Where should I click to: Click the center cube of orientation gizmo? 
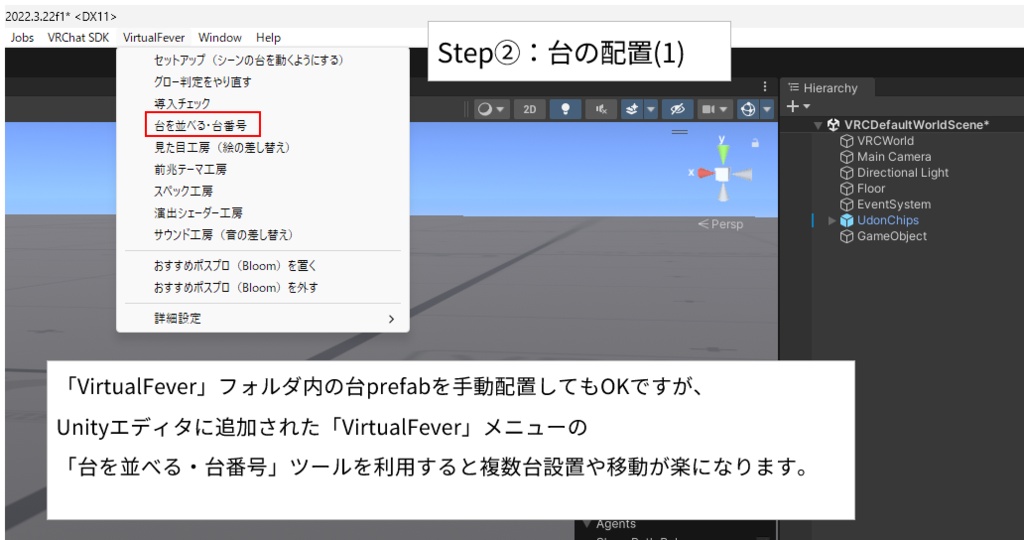click(722, 174)
